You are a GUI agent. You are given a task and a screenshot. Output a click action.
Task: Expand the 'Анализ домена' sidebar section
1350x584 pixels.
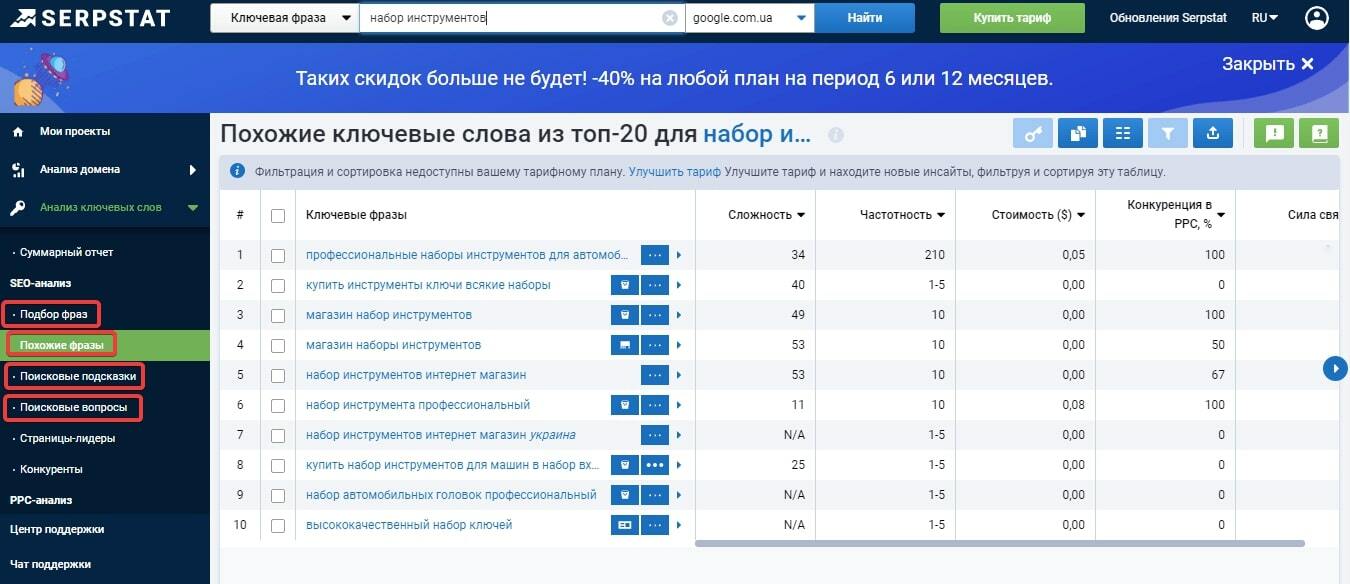[192, 170]
